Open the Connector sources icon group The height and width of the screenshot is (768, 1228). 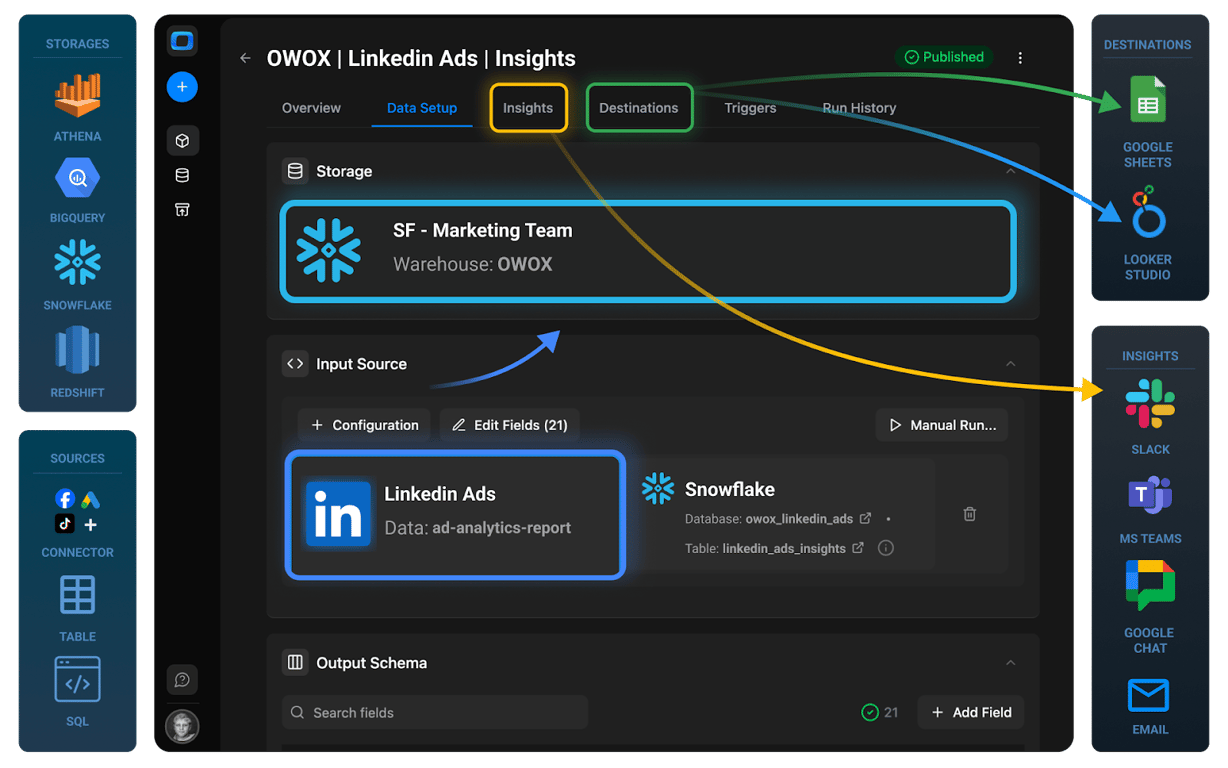point(77,511)
